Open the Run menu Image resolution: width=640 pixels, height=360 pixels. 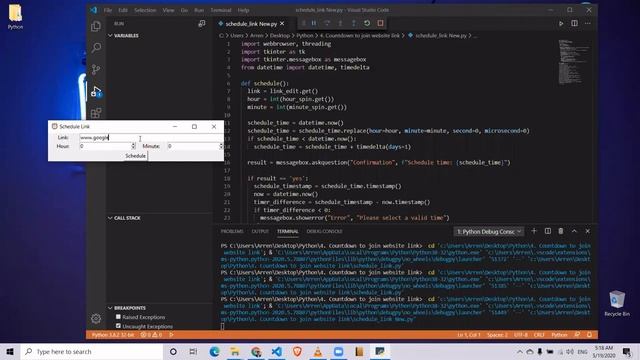pyautogui.click(x=199, y=10)
